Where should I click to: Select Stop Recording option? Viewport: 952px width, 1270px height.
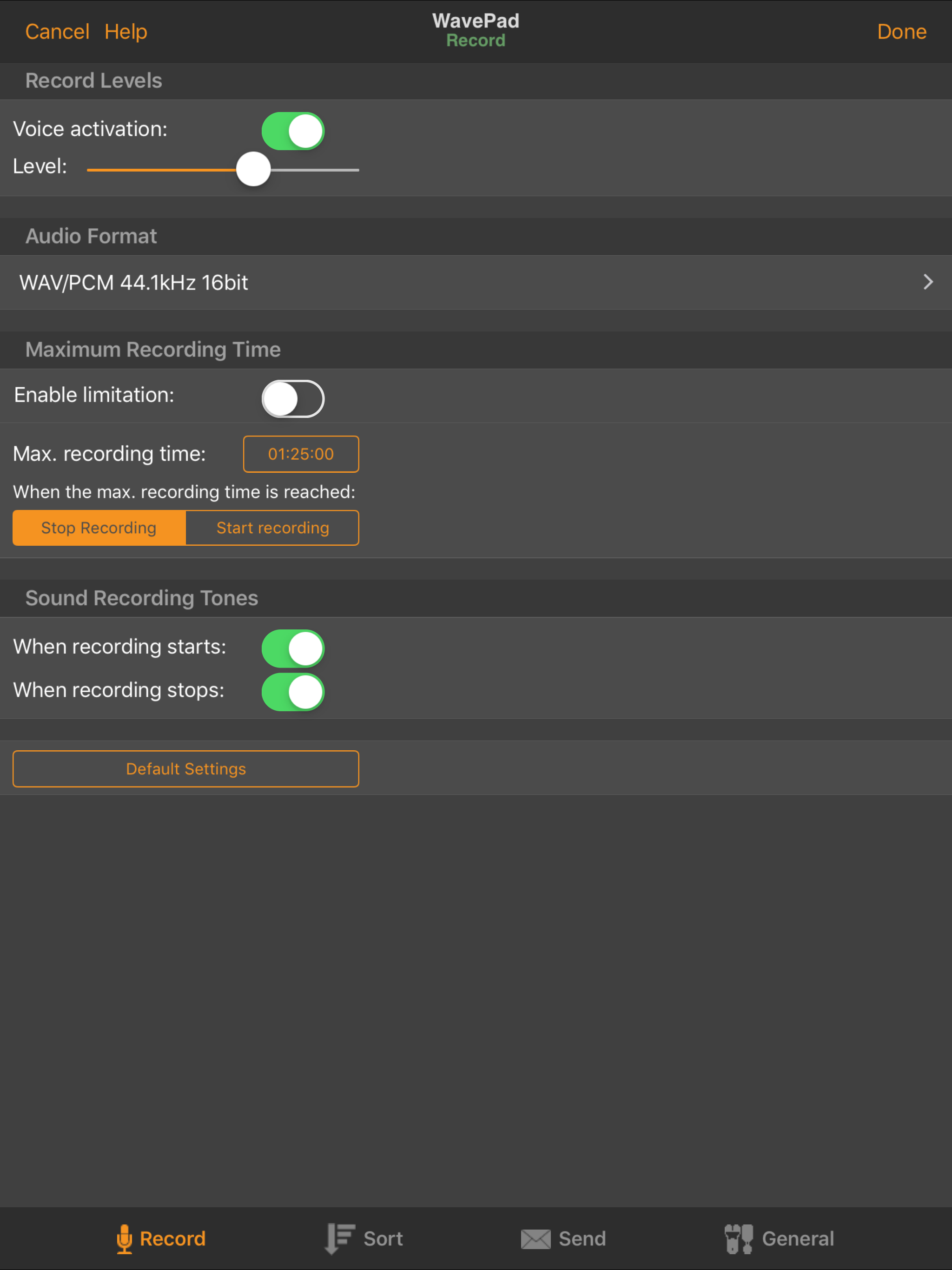99,528
